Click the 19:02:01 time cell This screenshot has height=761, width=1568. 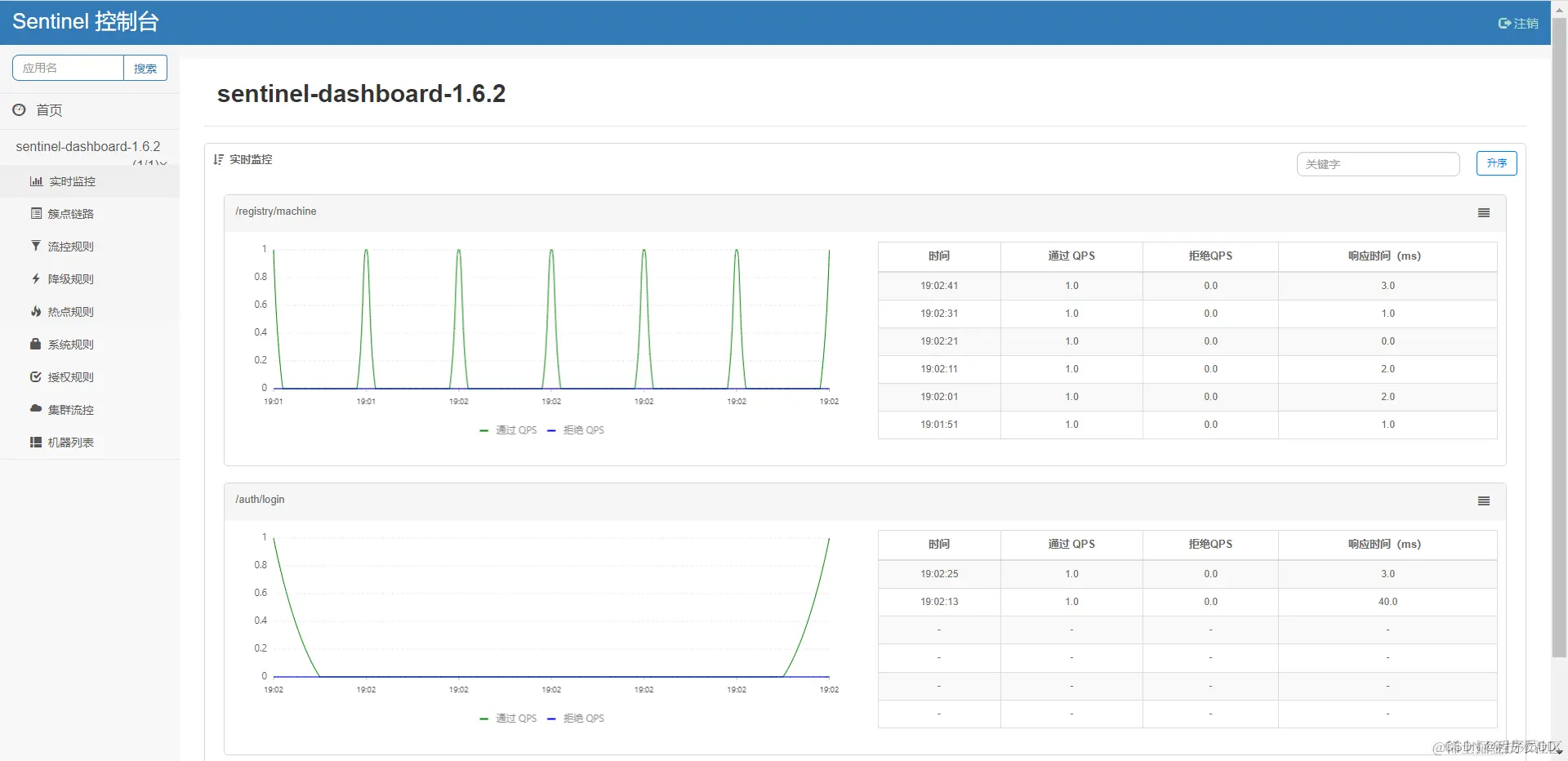(x=939, y=397)
